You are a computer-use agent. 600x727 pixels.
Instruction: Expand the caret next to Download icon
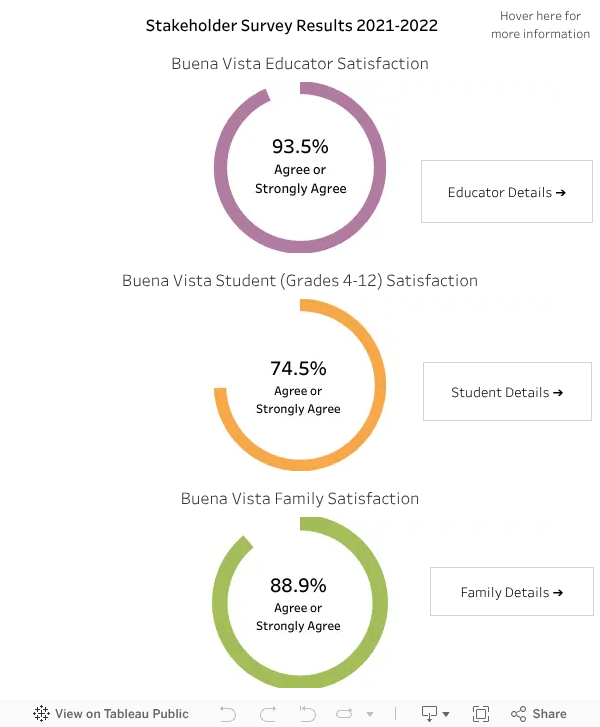click(x=446, y=714)
